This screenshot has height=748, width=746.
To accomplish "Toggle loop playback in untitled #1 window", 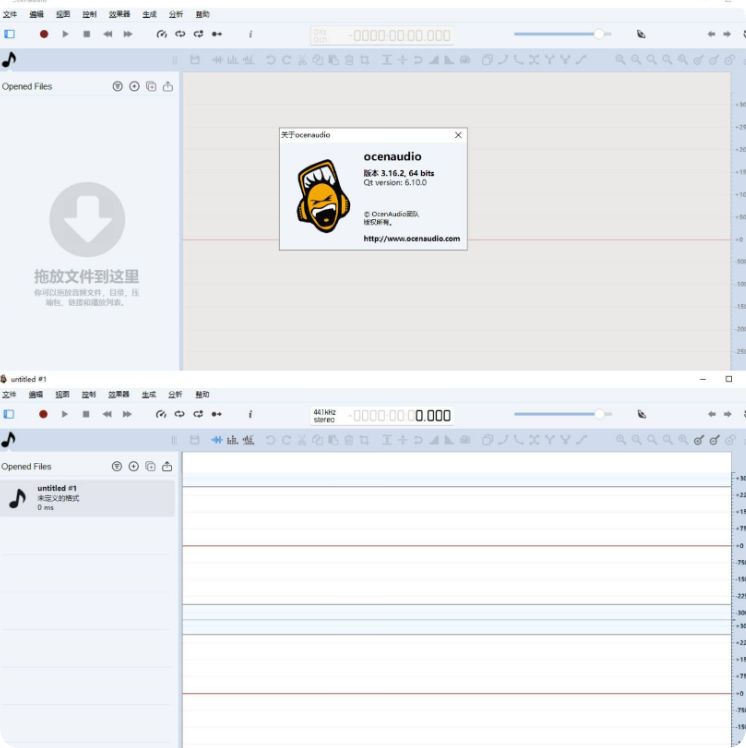I will (180, 414).
